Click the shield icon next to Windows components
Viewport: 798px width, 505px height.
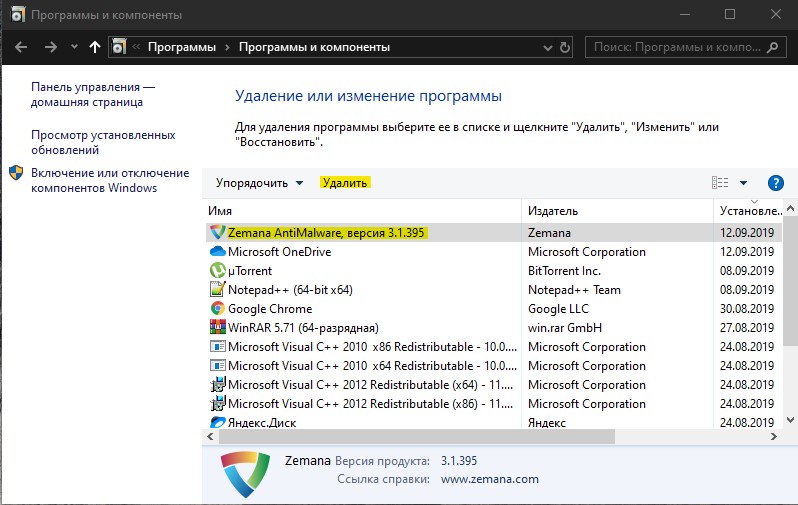click(16, 173)
